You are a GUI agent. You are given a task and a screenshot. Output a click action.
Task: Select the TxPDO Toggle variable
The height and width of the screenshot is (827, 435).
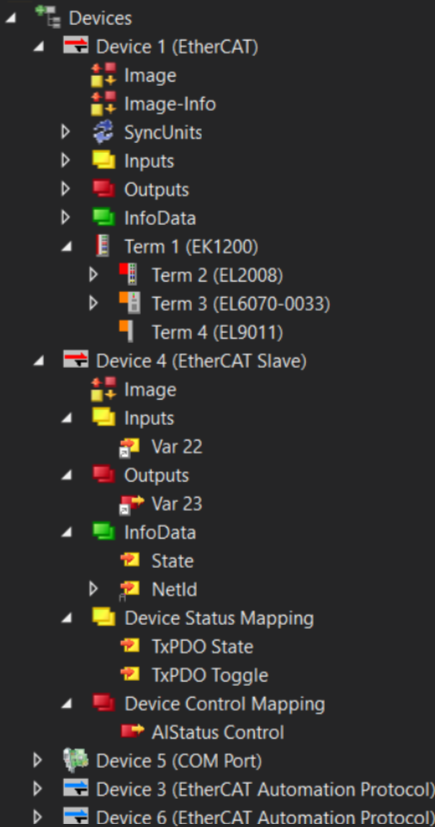coord(210,675)
